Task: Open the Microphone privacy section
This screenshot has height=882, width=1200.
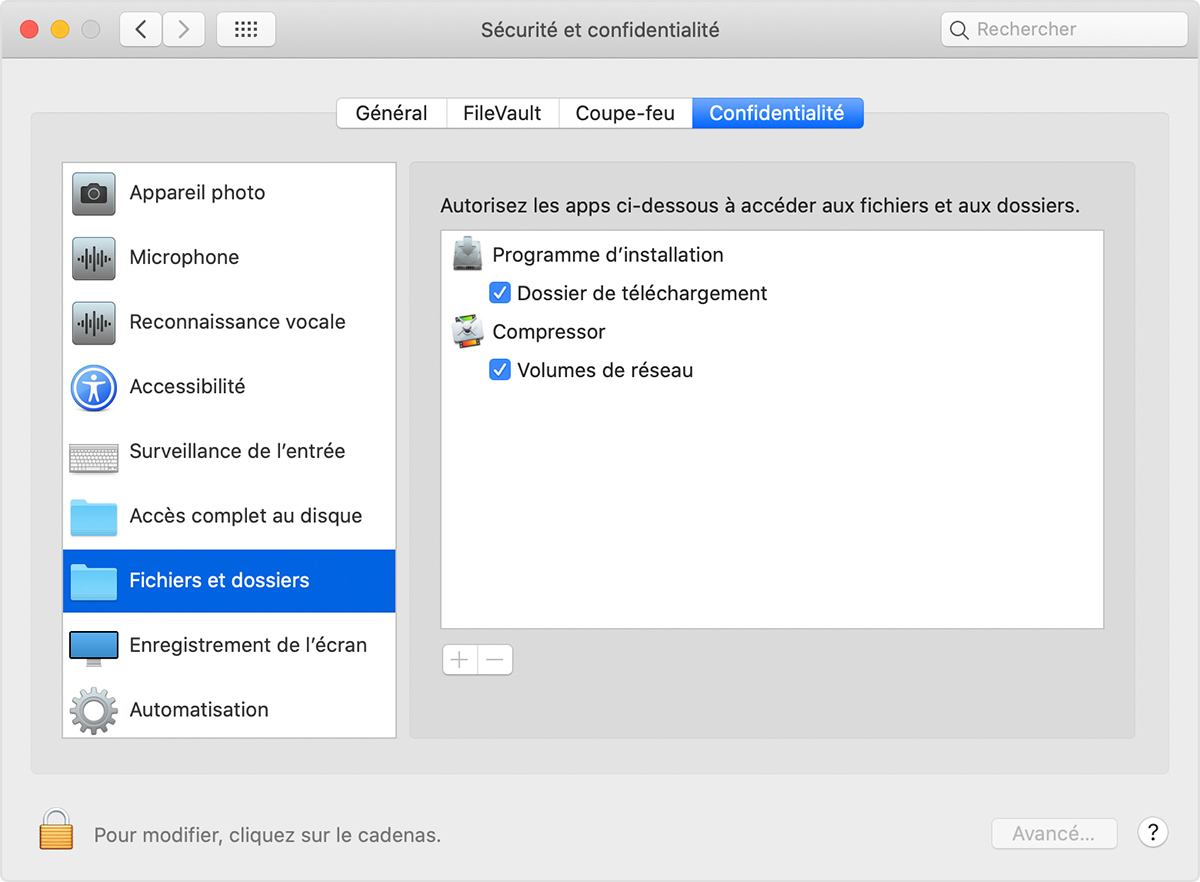Action: click(x=93, y=258)
